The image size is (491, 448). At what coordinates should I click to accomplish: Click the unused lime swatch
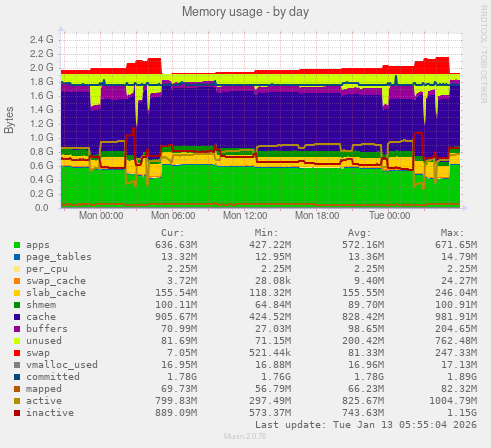point(17,341)
